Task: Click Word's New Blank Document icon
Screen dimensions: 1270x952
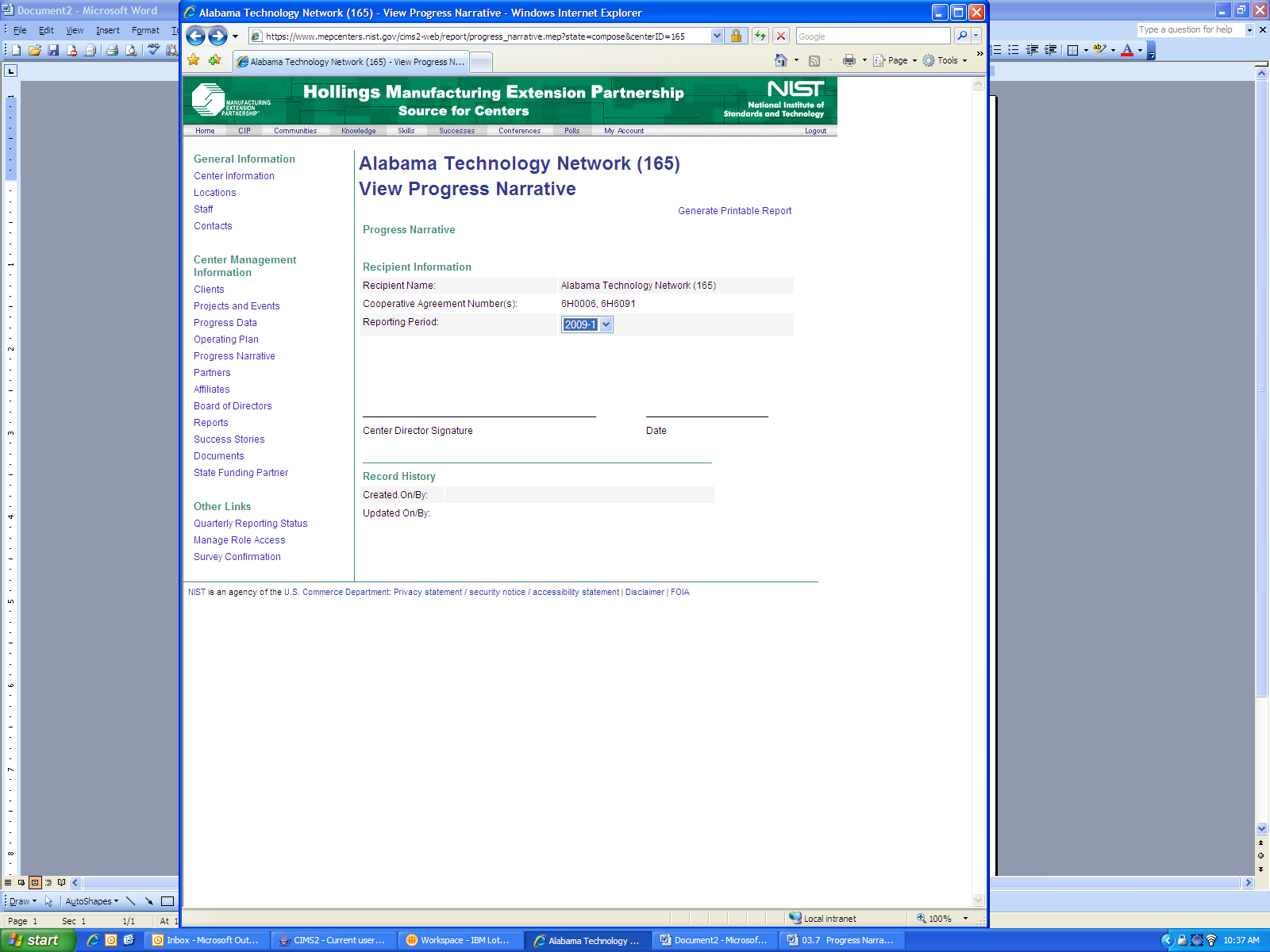Action: (x=17, y=50)
